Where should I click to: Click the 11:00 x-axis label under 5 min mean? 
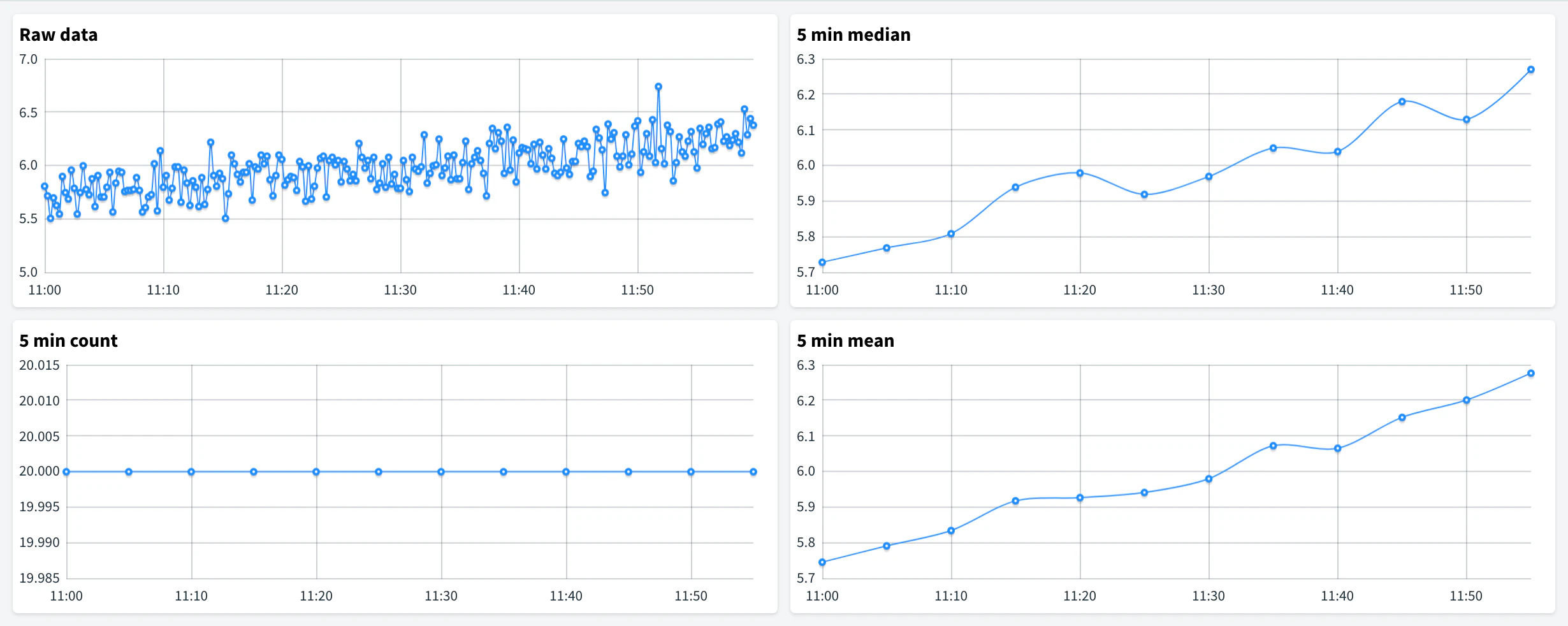[x=822, y=596]
